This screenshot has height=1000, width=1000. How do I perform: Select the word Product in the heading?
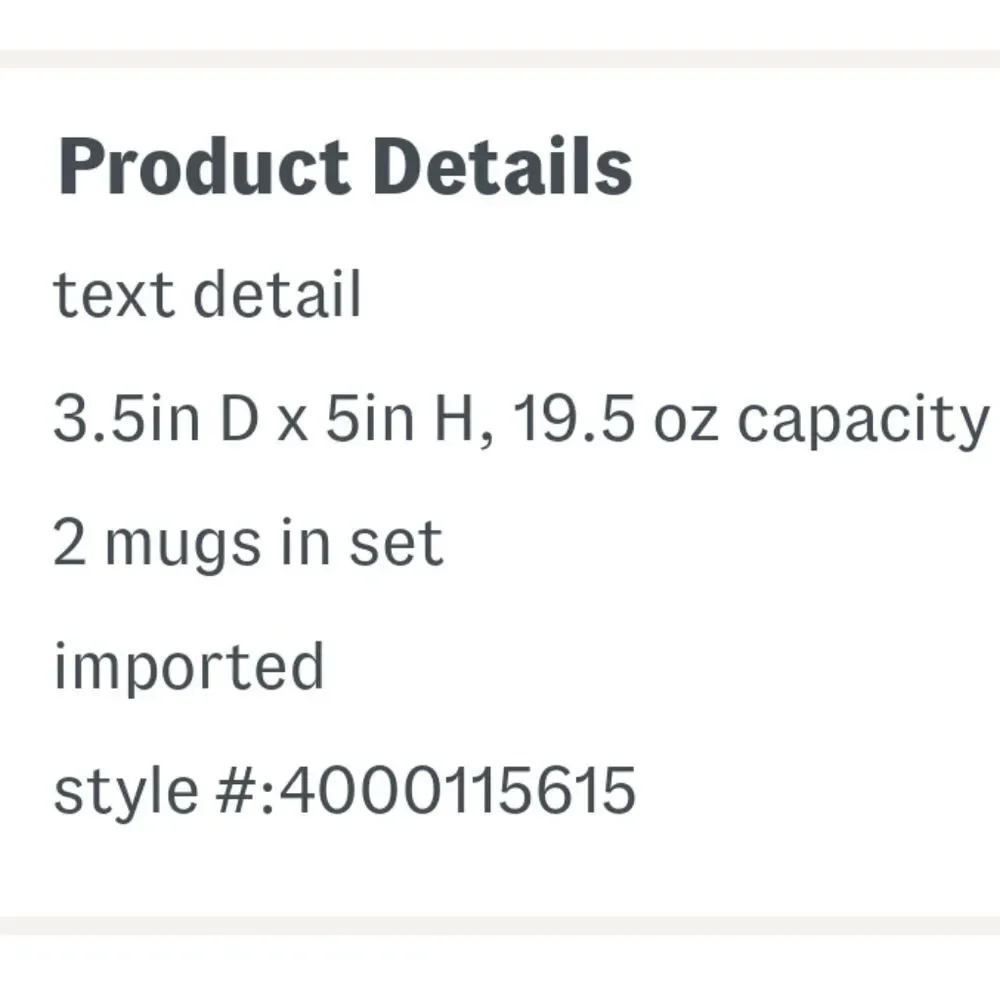click(x=204, y=167)
